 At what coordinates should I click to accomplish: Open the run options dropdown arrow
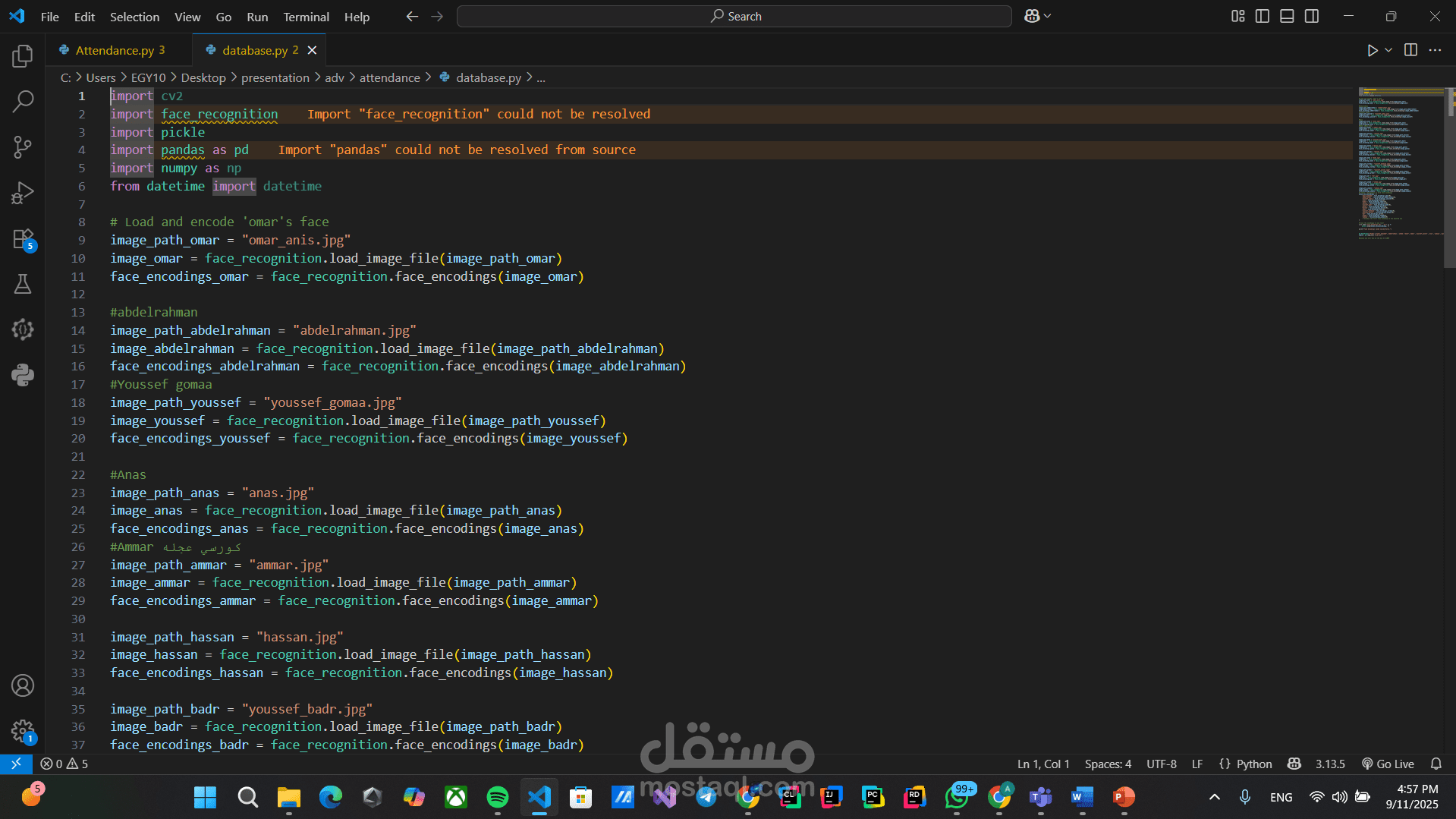coord(1388,50)
